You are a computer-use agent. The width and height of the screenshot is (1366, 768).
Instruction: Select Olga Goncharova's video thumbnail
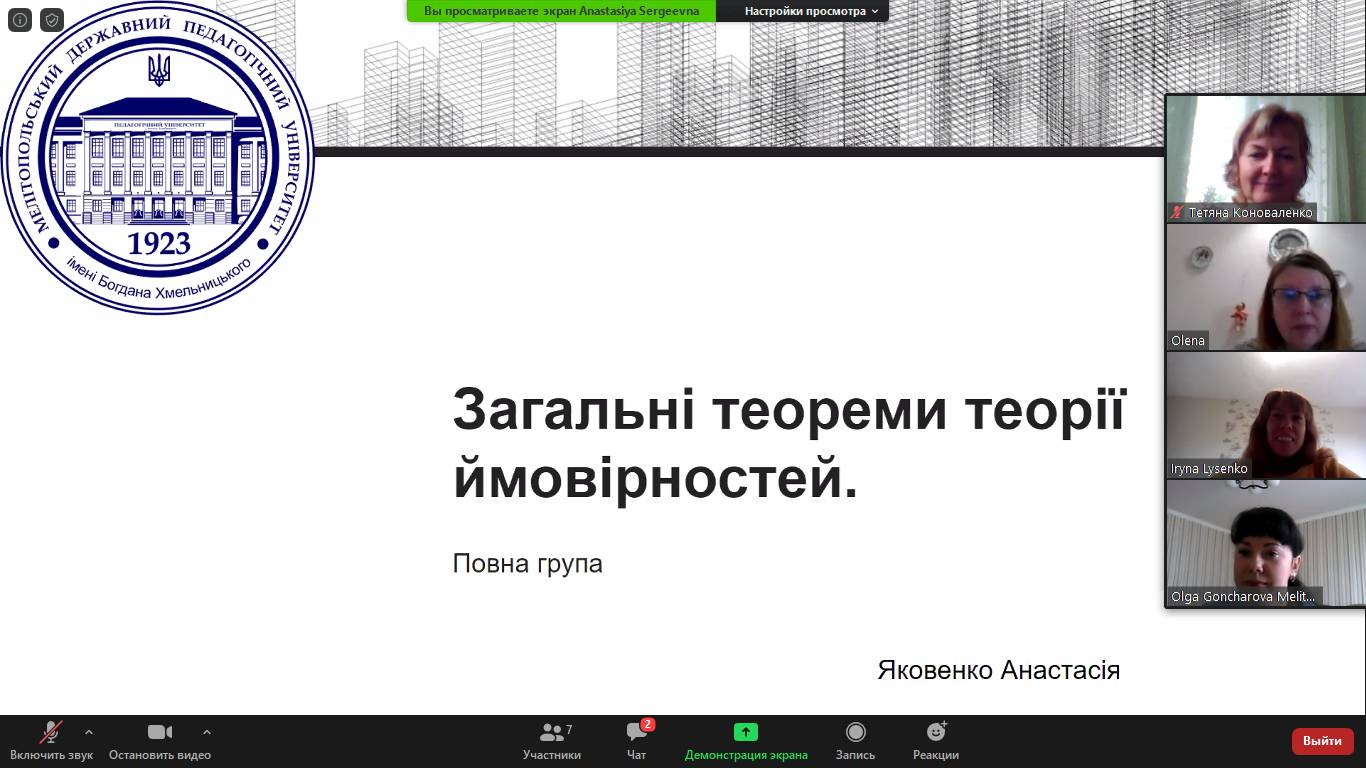[x=1265, y=541]
